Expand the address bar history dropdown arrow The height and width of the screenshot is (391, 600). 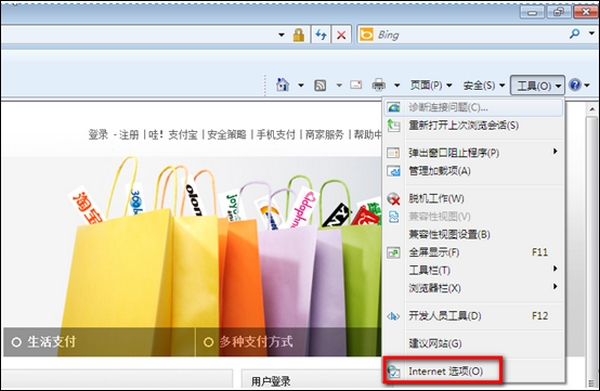click(281, 35)
